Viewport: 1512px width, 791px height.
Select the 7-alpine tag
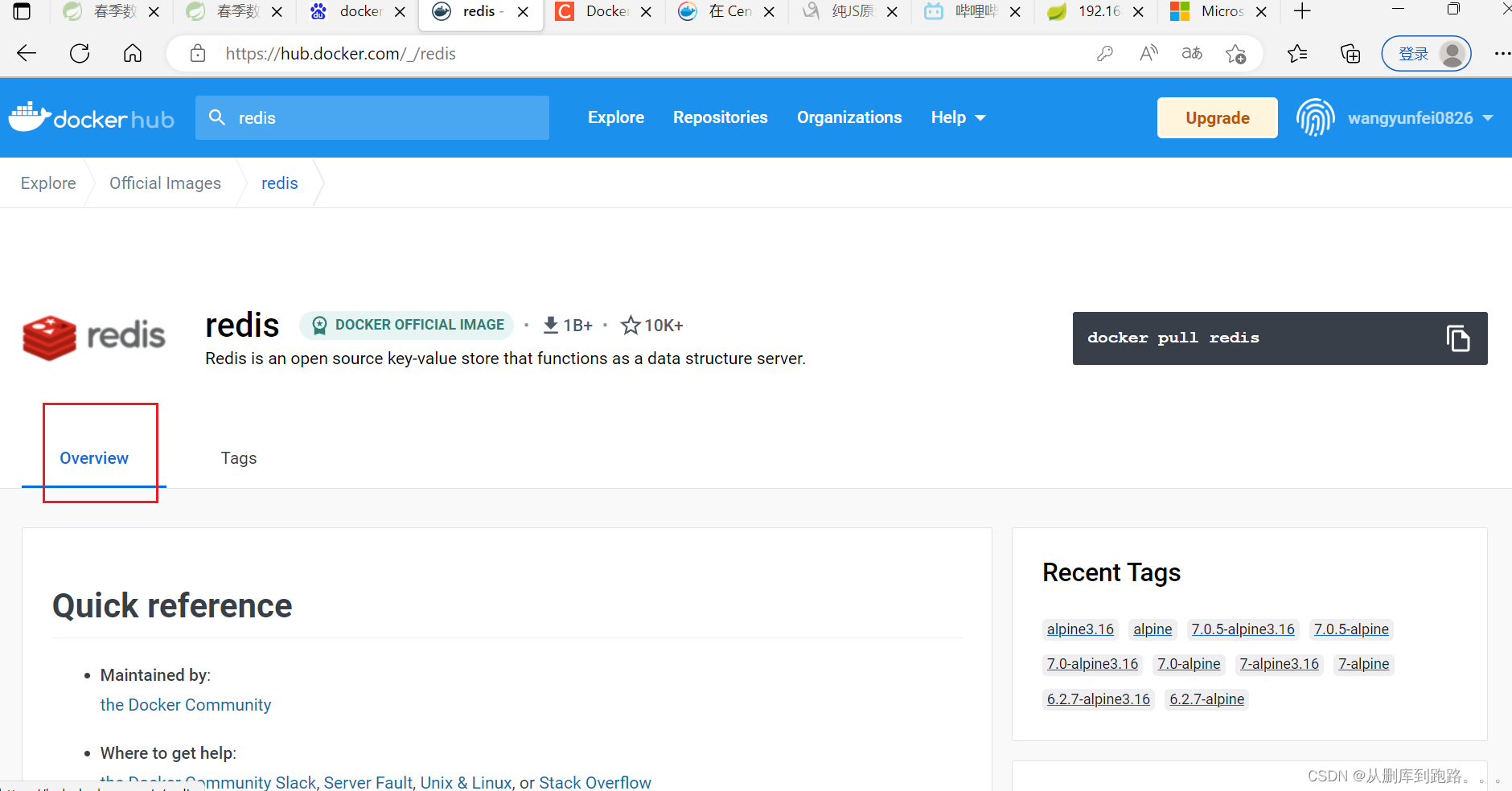(x=1363, y=664)
